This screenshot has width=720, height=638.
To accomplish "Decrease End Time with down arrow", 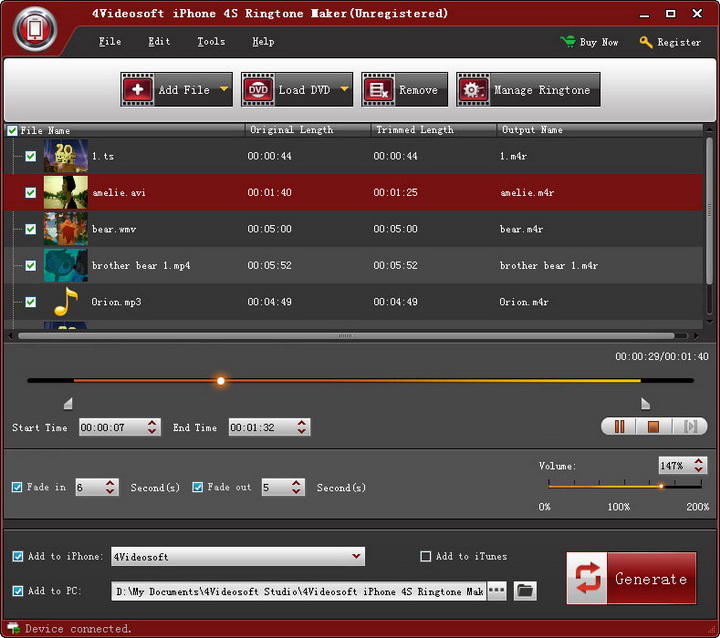I will point(301,431).
